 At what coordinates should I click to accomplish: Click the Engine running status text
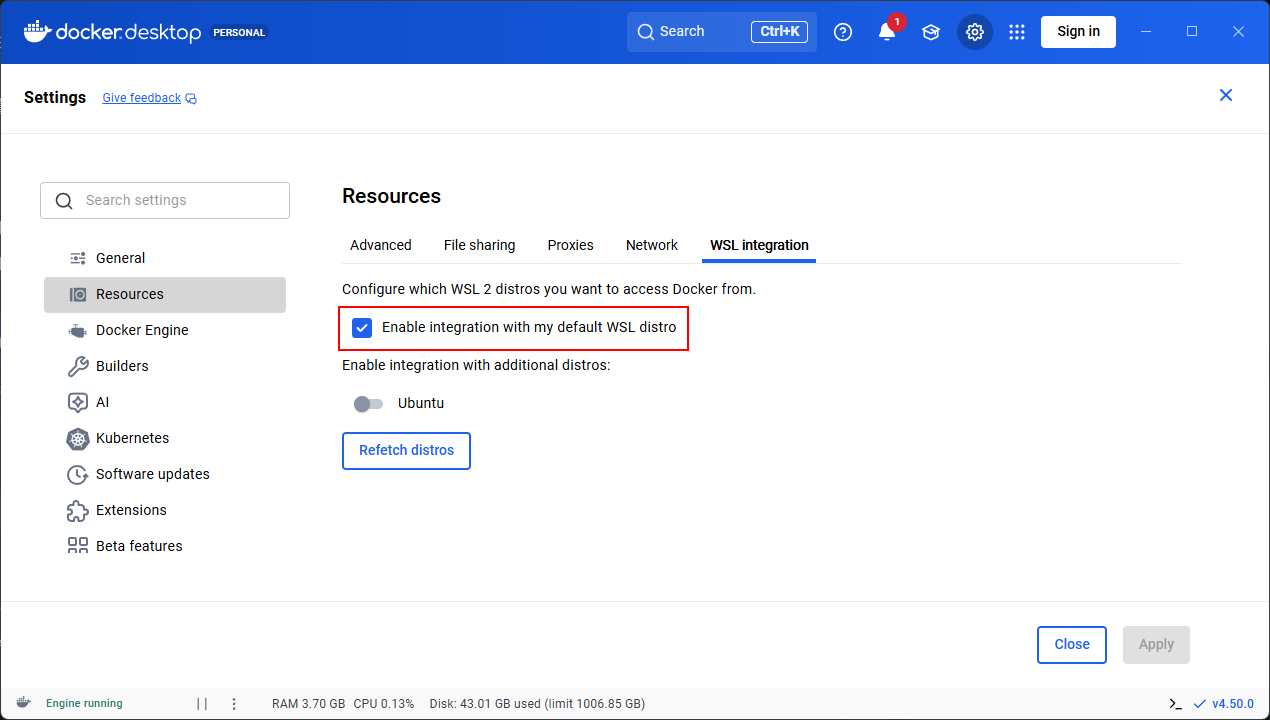pyautogui.click(x=84, y=703)
